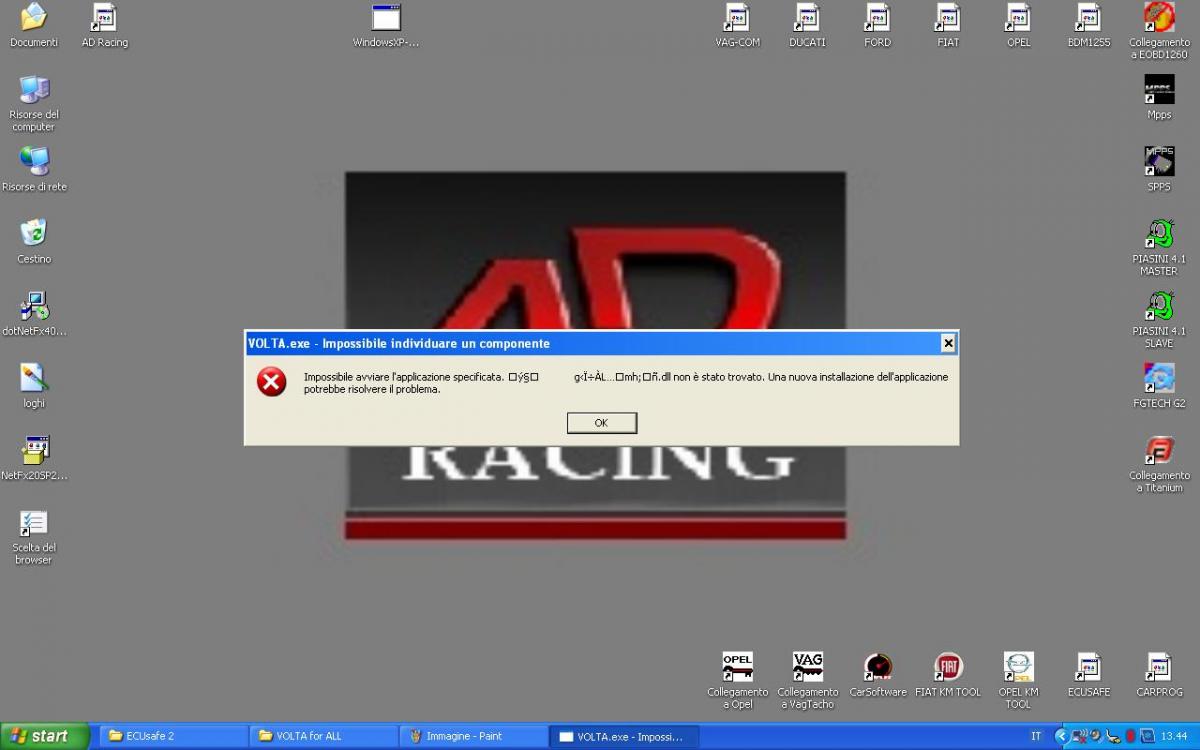Launch the VAG-COM shortcut
Image resolution: width=1200 pixels, height=750 pixels.
(x=738, y=25)
